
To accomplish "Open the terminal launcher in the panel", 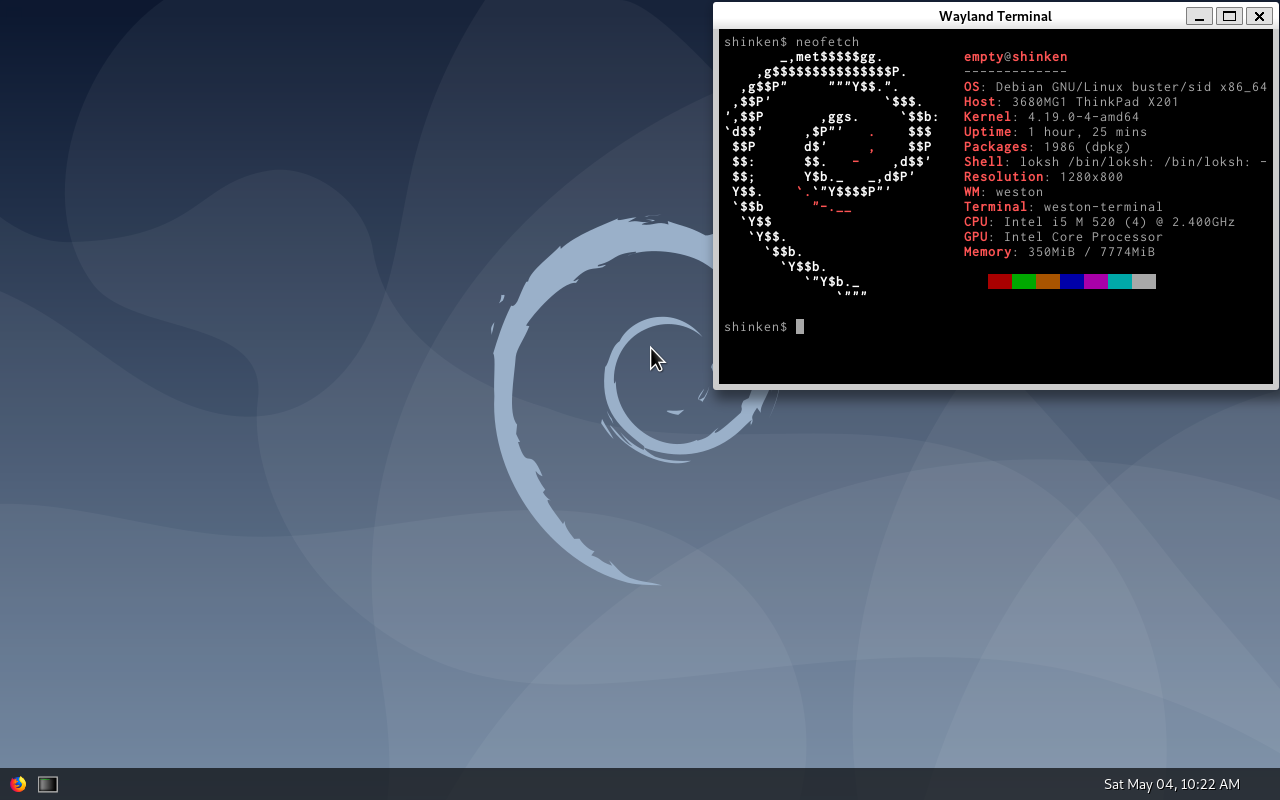I will click(x=48, y=784).
